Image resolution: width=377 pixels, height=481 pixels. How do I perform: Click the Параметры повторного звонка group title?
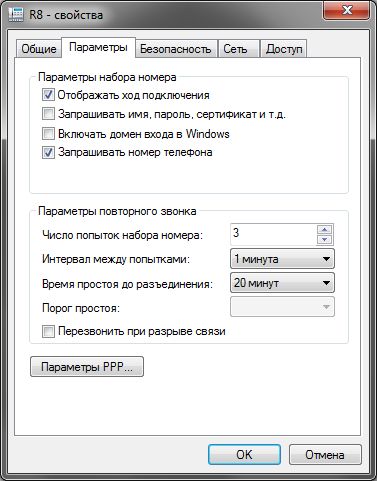click(x=117, y=211)
